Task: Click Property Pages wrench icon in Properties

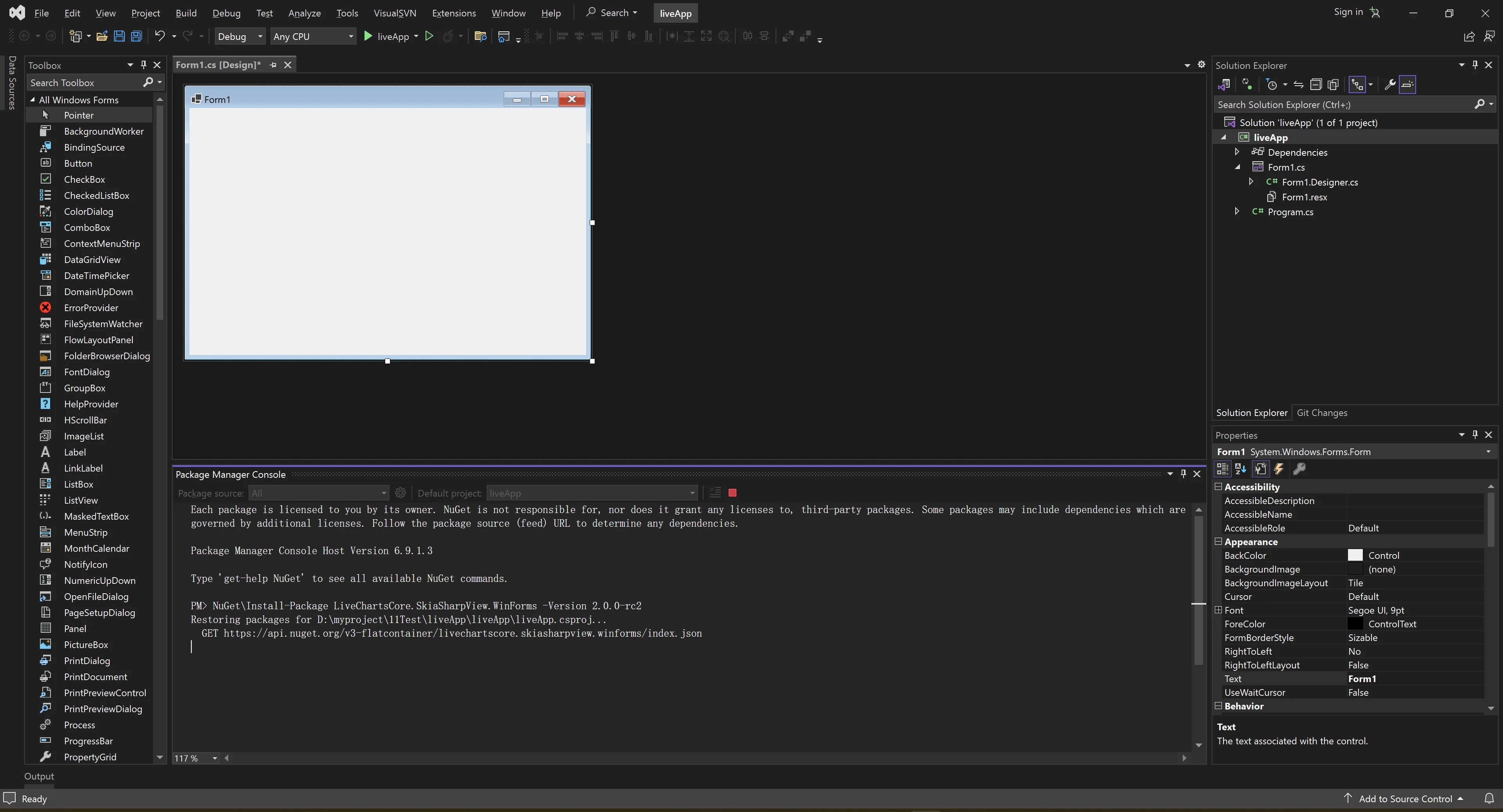Action: click(1299, 468)
